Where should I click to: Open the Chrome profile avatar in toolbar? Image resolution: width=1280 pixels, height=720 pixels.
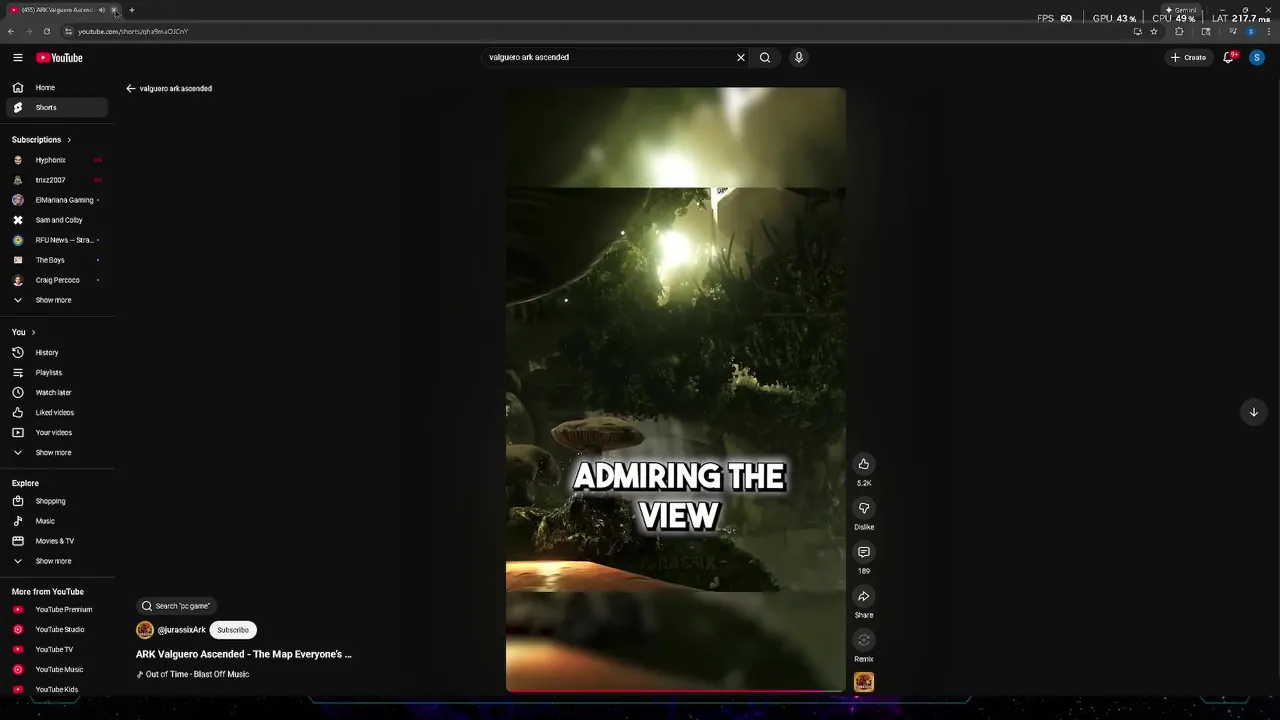click(x=1250, y=31)
